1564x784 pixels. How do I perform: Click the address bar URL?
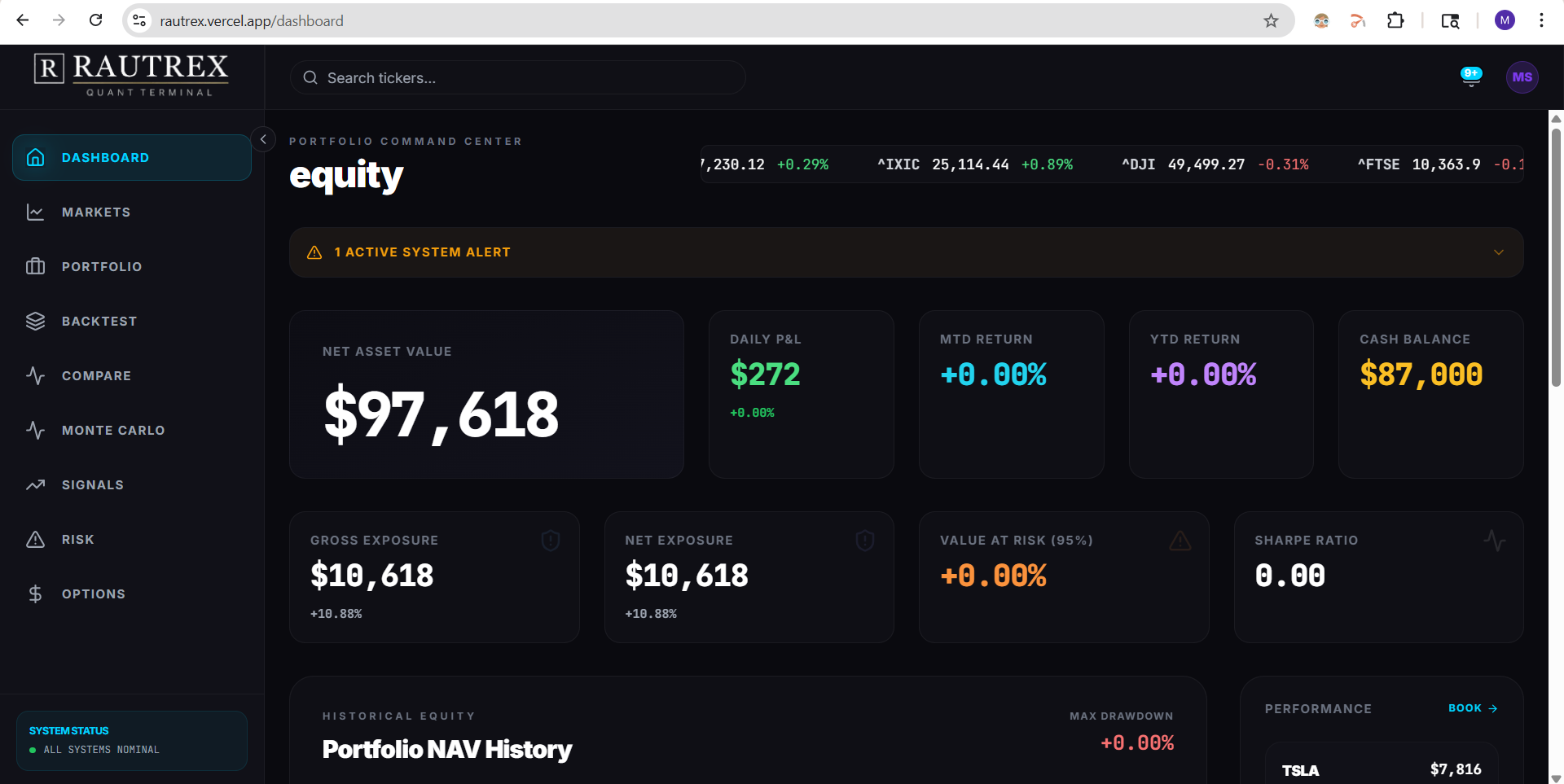click(x=252, y=20)
